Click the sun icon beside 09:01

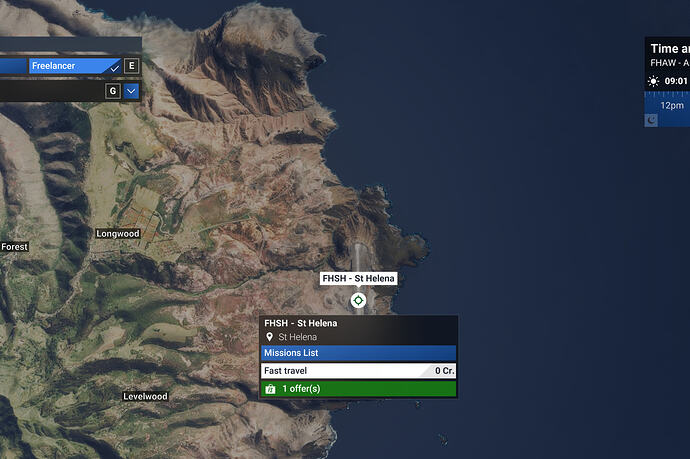tap(653, 81)
